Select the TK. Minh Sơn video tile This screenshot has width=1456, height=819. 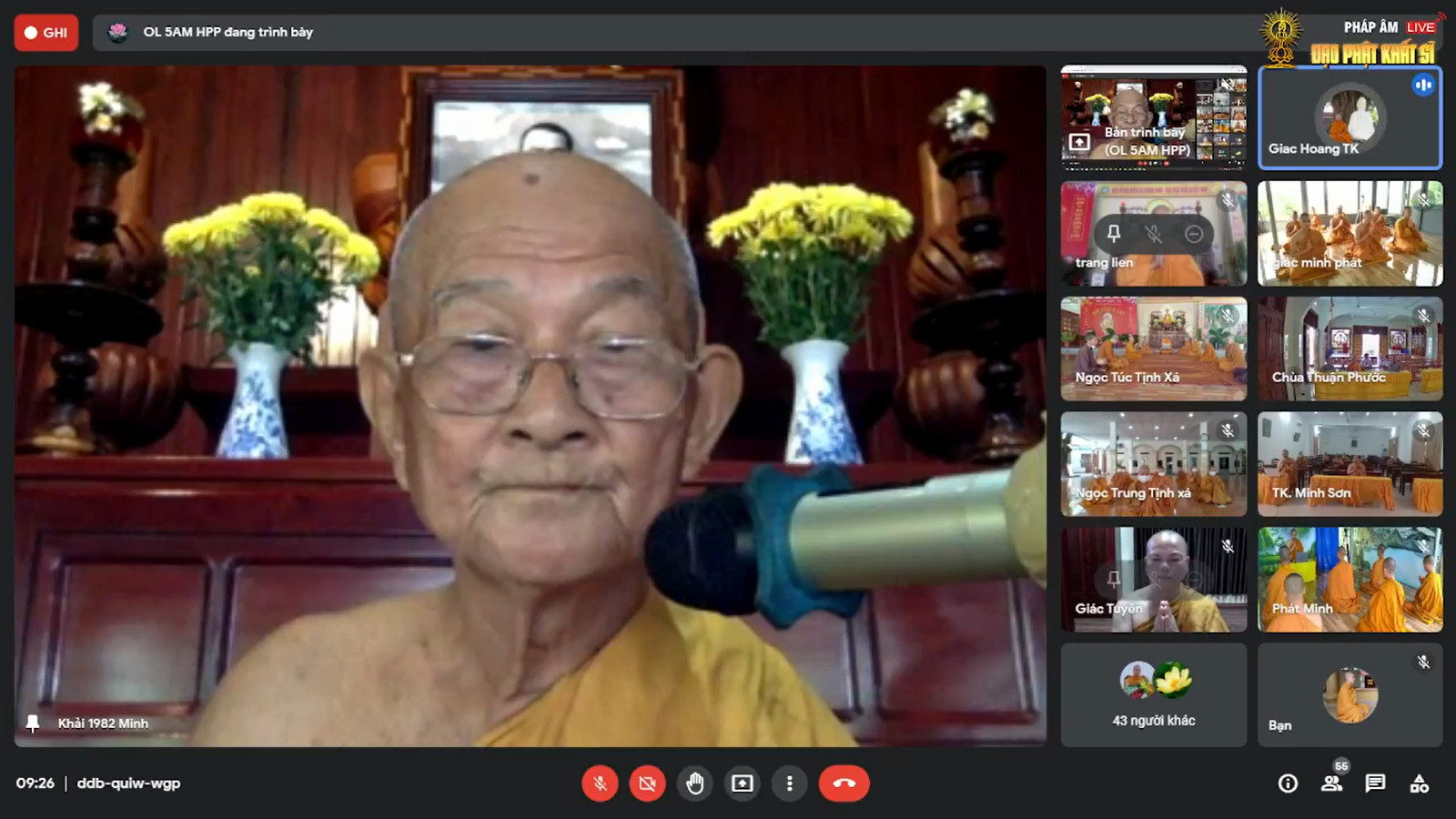pyautogui.click(x=1350, y=464)
